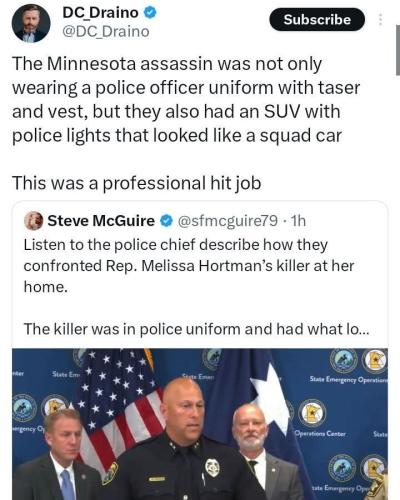This screenshot has height=500, width=400.
Task: Open Steve McGuire's name in quoted post
Action: (101, 221)
